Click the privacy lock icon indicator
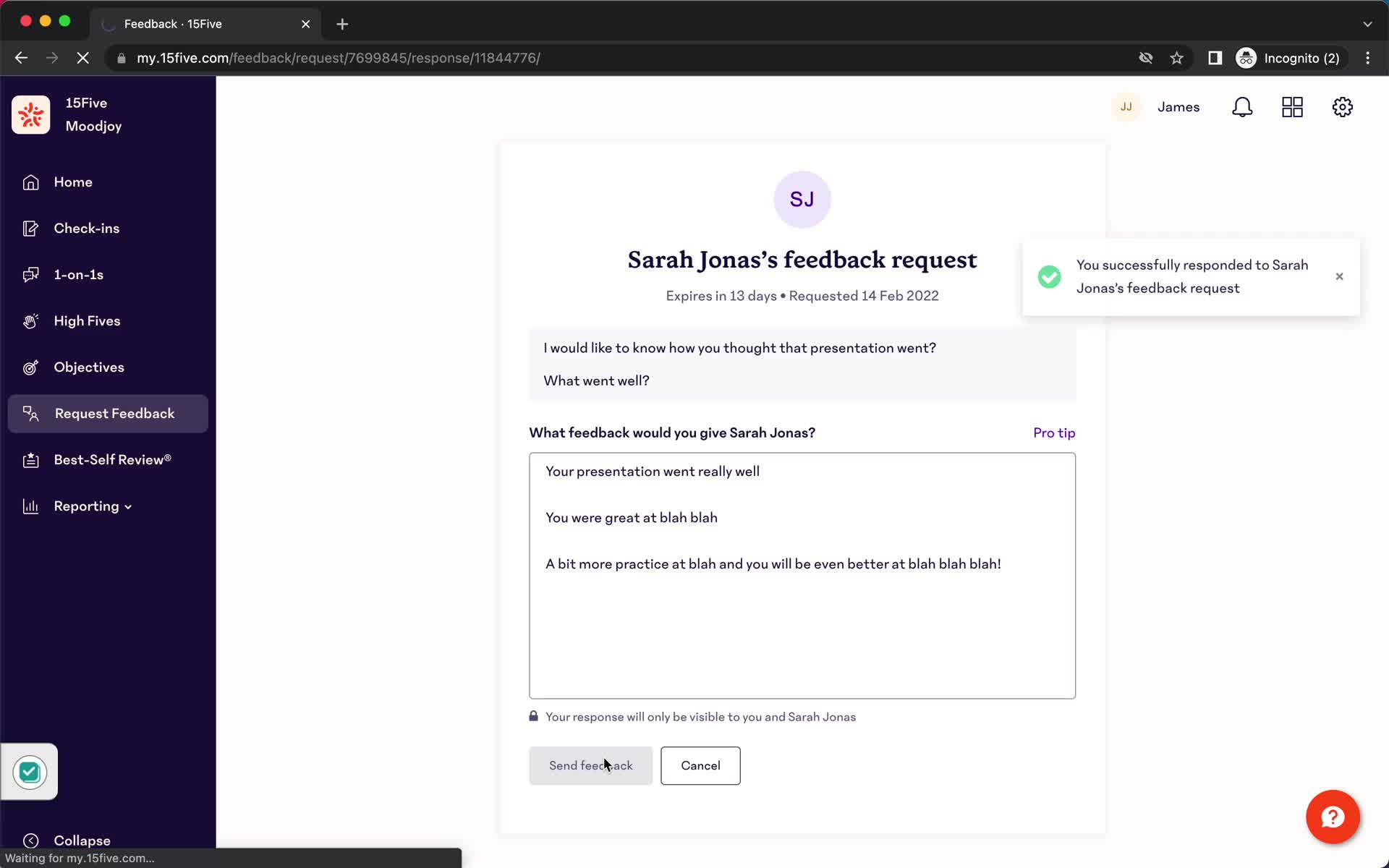This screenshot has width=1389, height=868. point(533,716)
